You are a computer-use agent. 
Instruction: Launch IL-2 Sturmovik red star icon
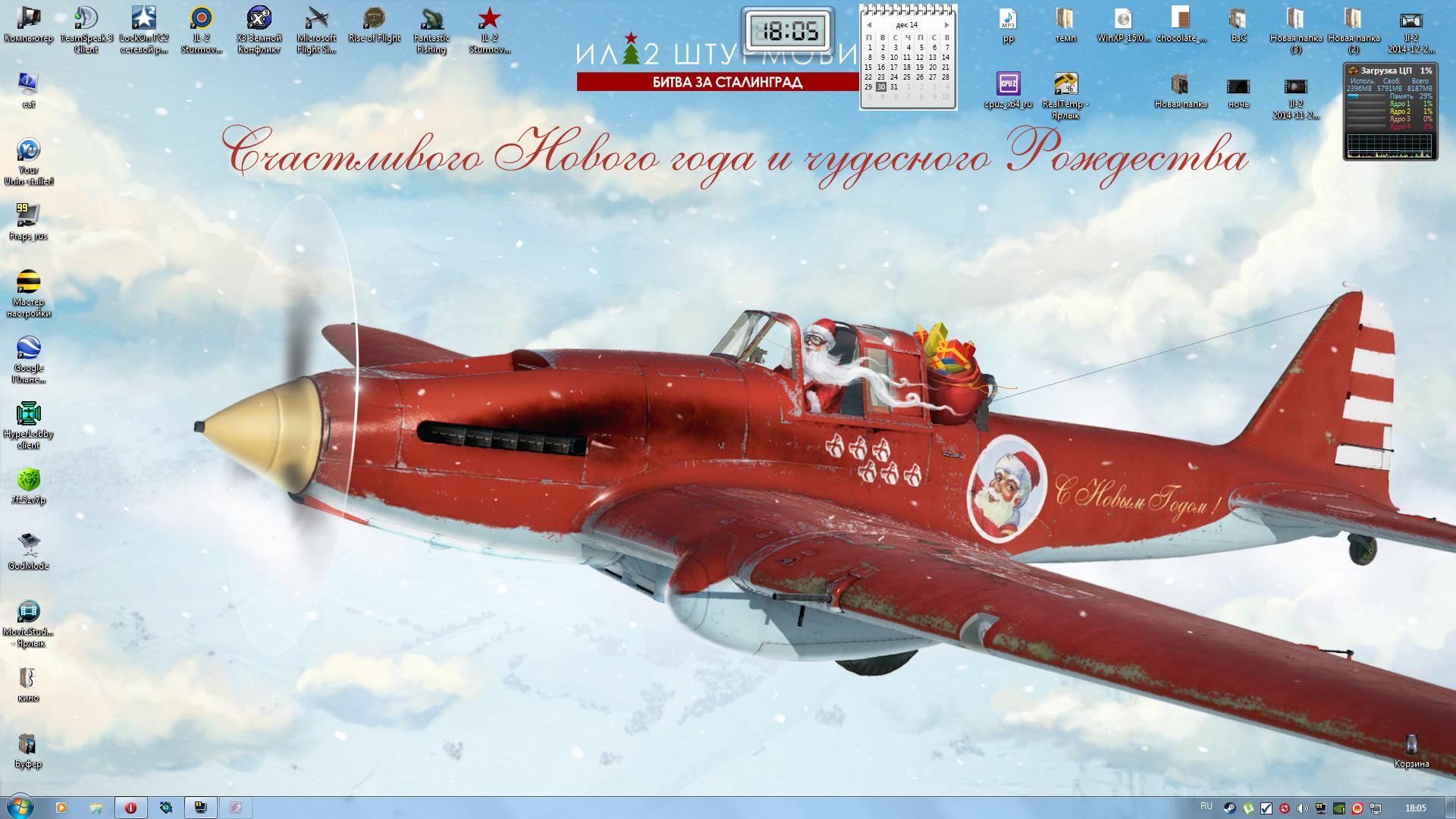coord(489,29)
